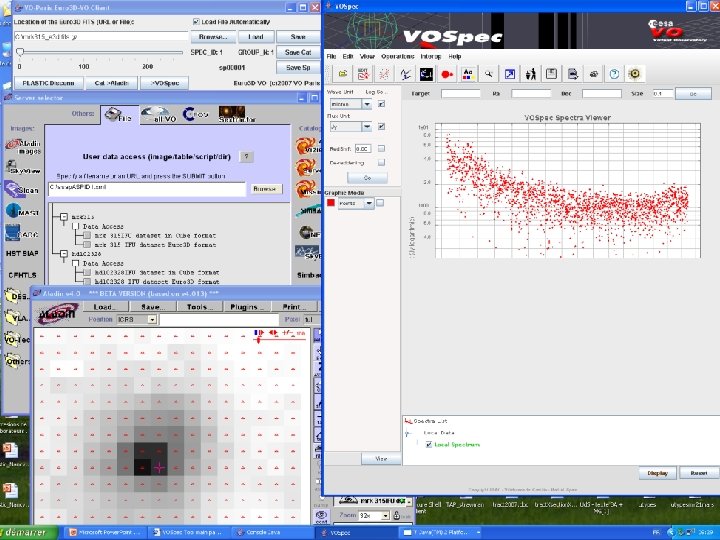Toggle Flux Unit log scale checkbox

[381, 126]
